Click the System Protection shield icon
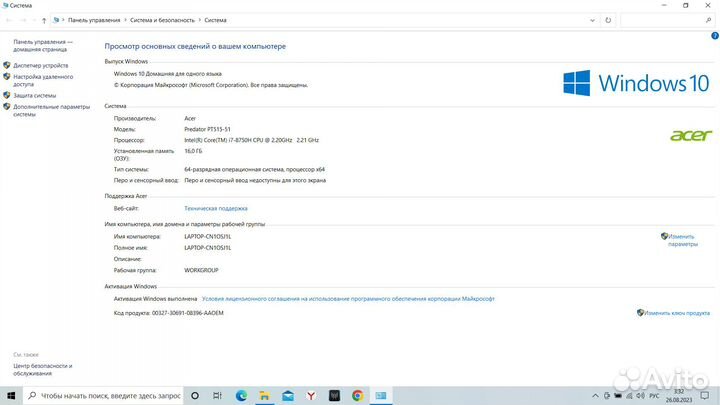720x405 pixels. point(6,95)
